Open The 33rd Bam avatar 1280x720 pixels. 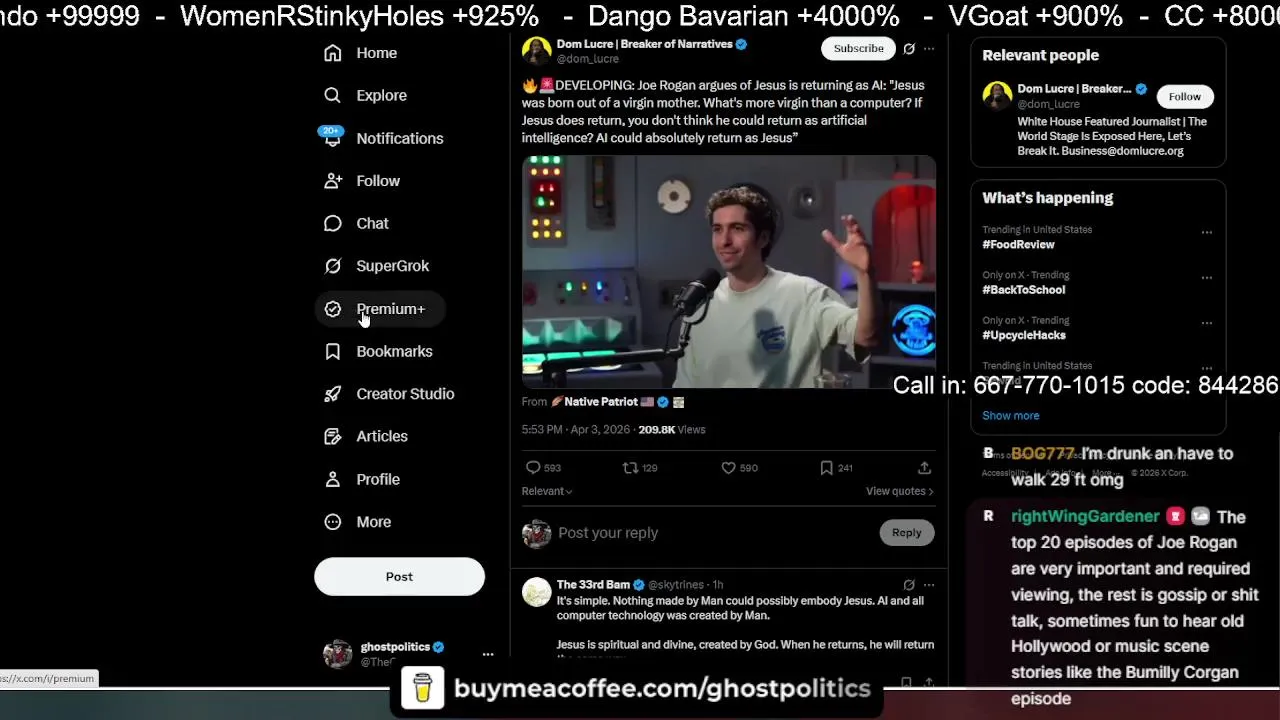click(x=536, y=592)
